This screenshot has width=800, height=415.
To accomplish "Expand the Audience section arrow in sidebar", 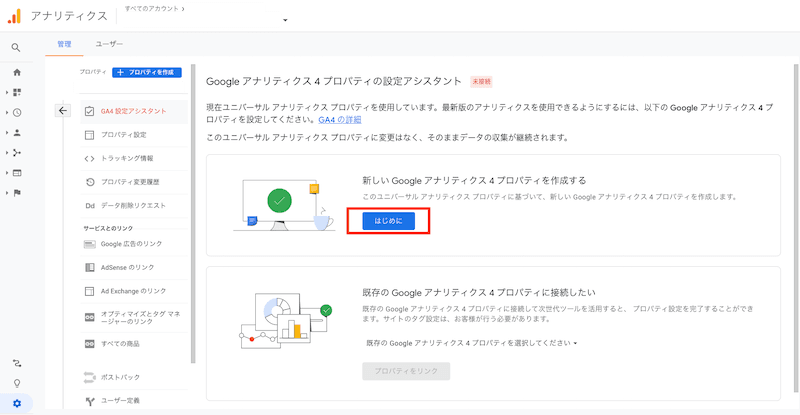I will [7, 133].
